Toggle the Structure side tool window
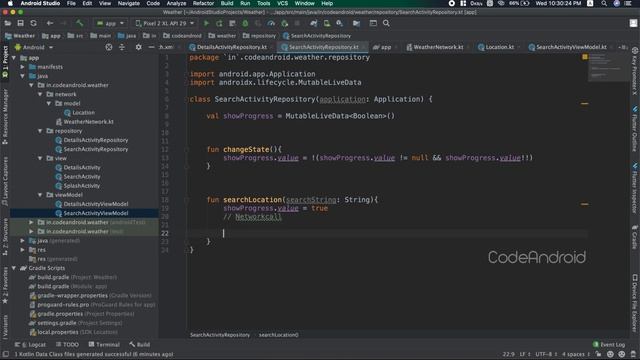640x360 pixels. pyautogui.click(x=5, y=237)
